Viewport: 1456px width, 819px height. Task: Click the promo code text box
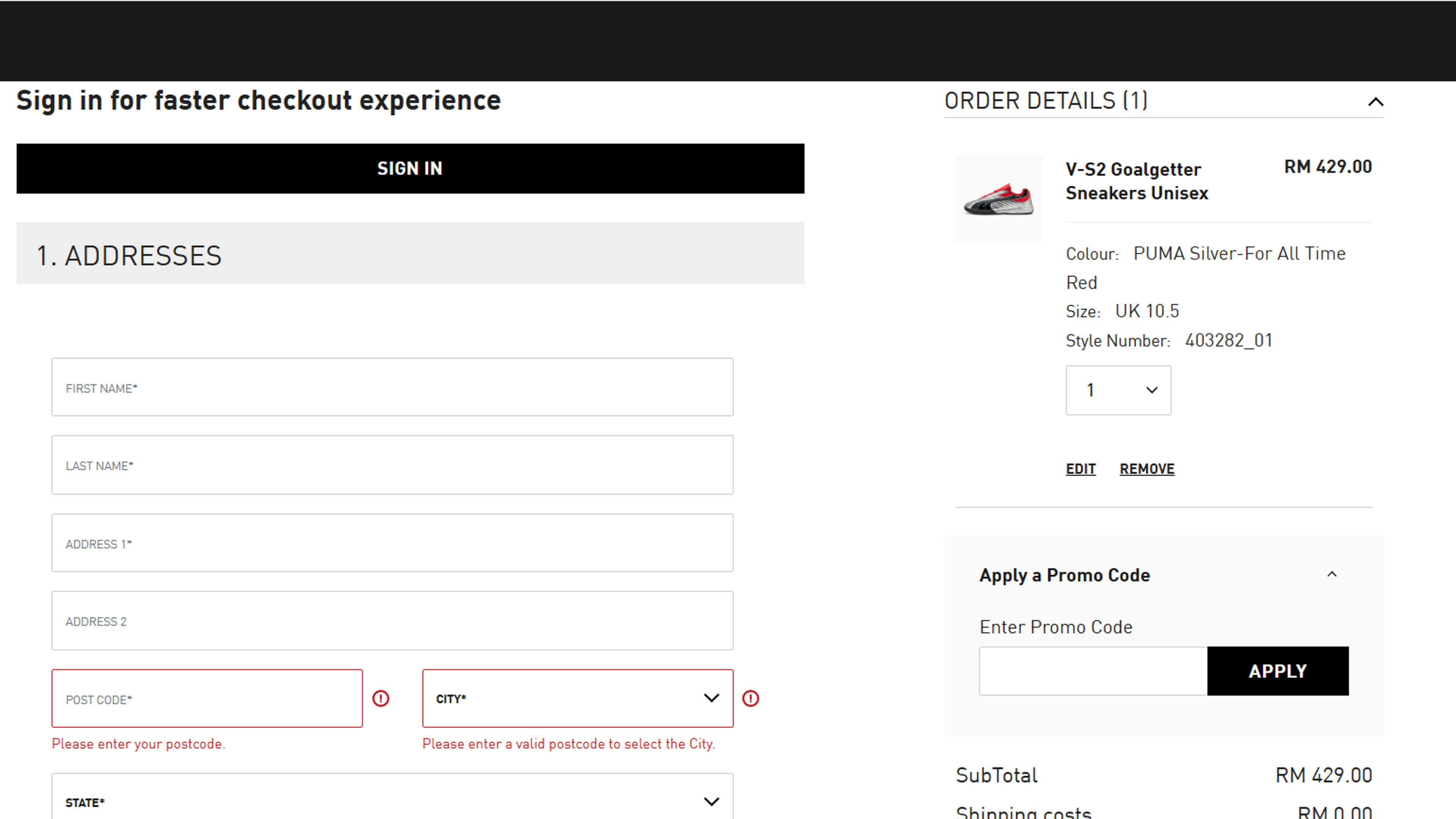coord(1093,671)
